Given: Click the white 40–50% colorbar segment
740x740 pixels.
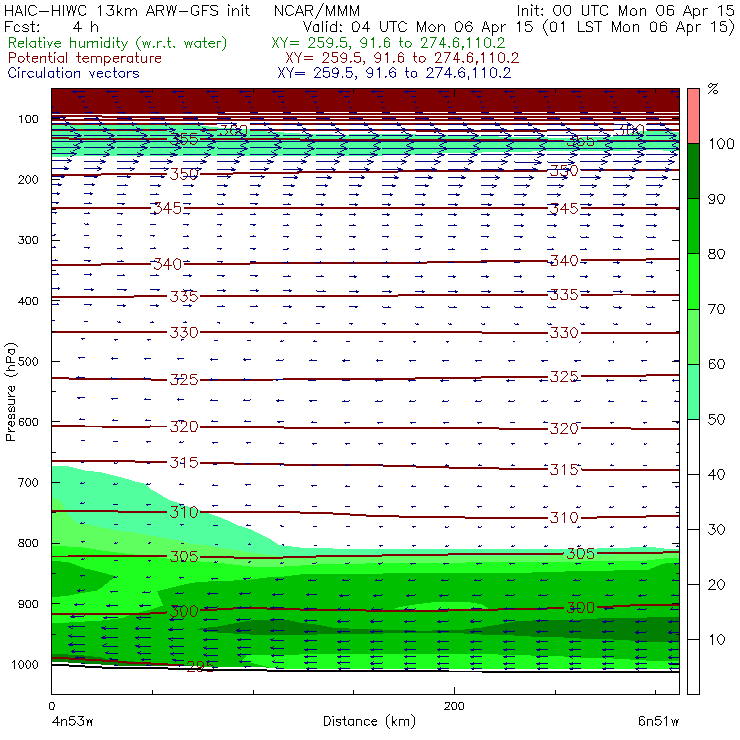Looking at the screenshot, I should click(693, 447).
